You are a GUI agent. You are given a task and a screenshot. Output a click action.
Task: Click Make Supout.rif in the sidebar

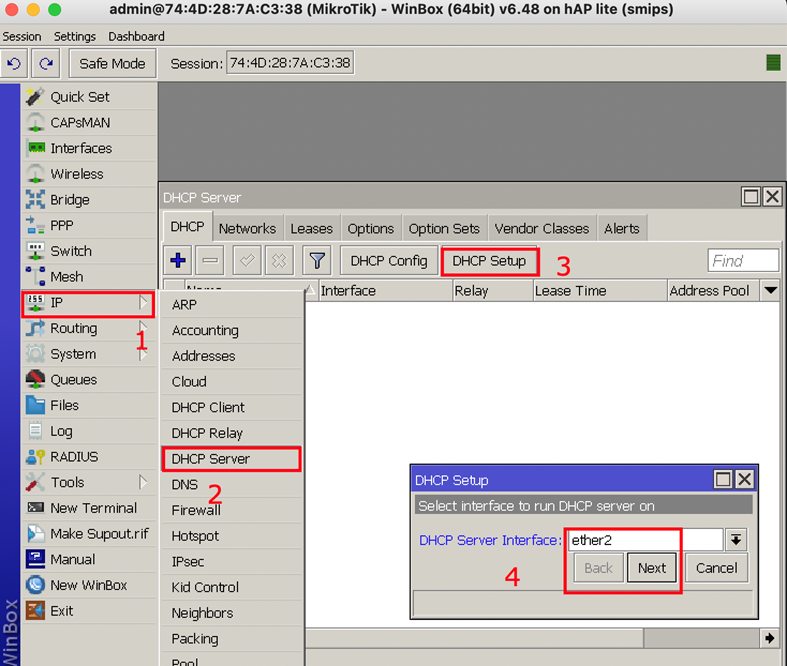pos(89,534)
